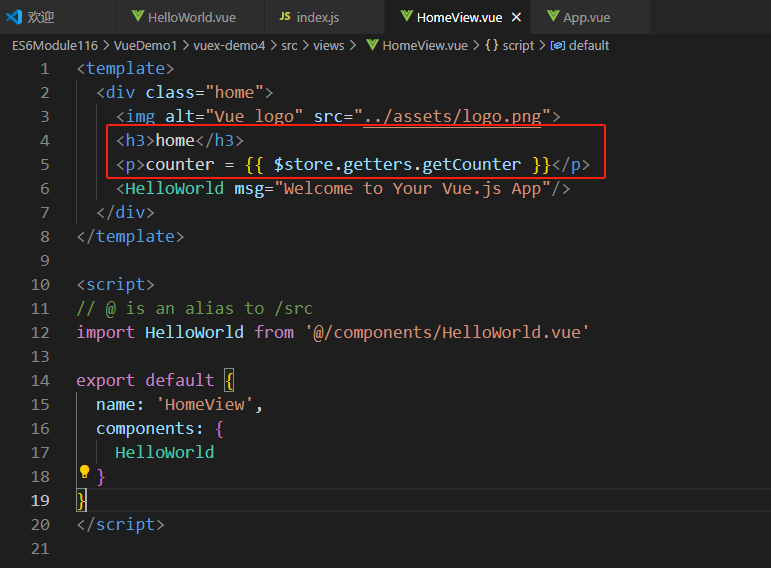Click '<script>' opening tag on line 10
This screenshot has width=771, height=568.
click(x=116, y=285)
